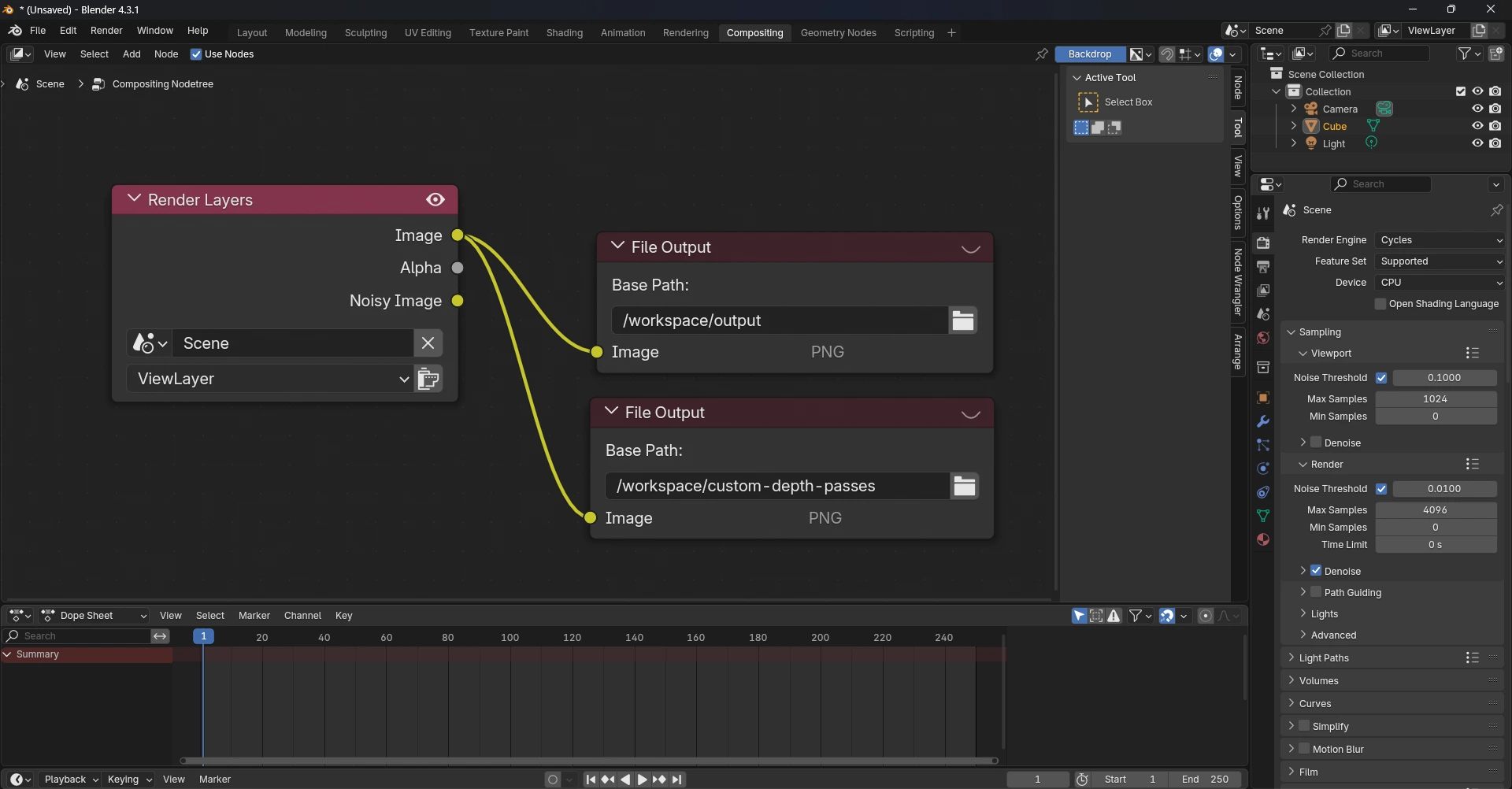Viewport: 1512px width, 789px height.
Task: Enable snapping with the magnet icon
Action: pos(1167,54)
